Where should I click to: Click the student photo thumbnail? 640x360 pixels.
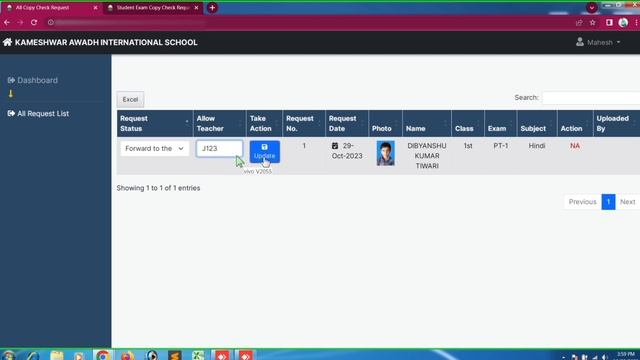coord(385,153)
